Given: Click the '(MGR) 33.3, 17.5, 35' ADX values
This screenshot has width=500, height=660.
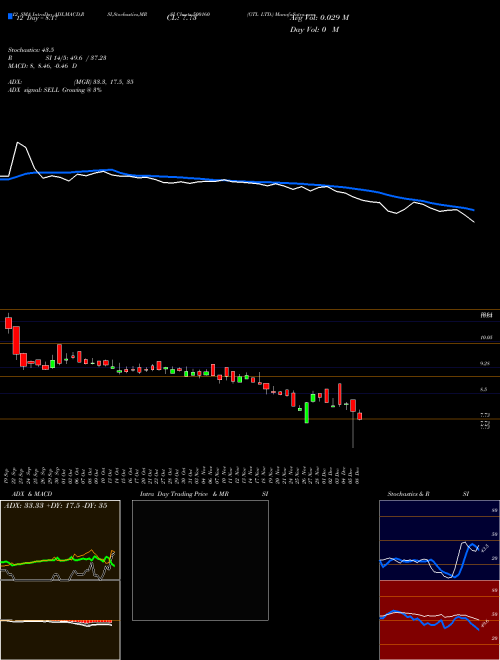Looking at the screenshot, I should tap(104, 82).
